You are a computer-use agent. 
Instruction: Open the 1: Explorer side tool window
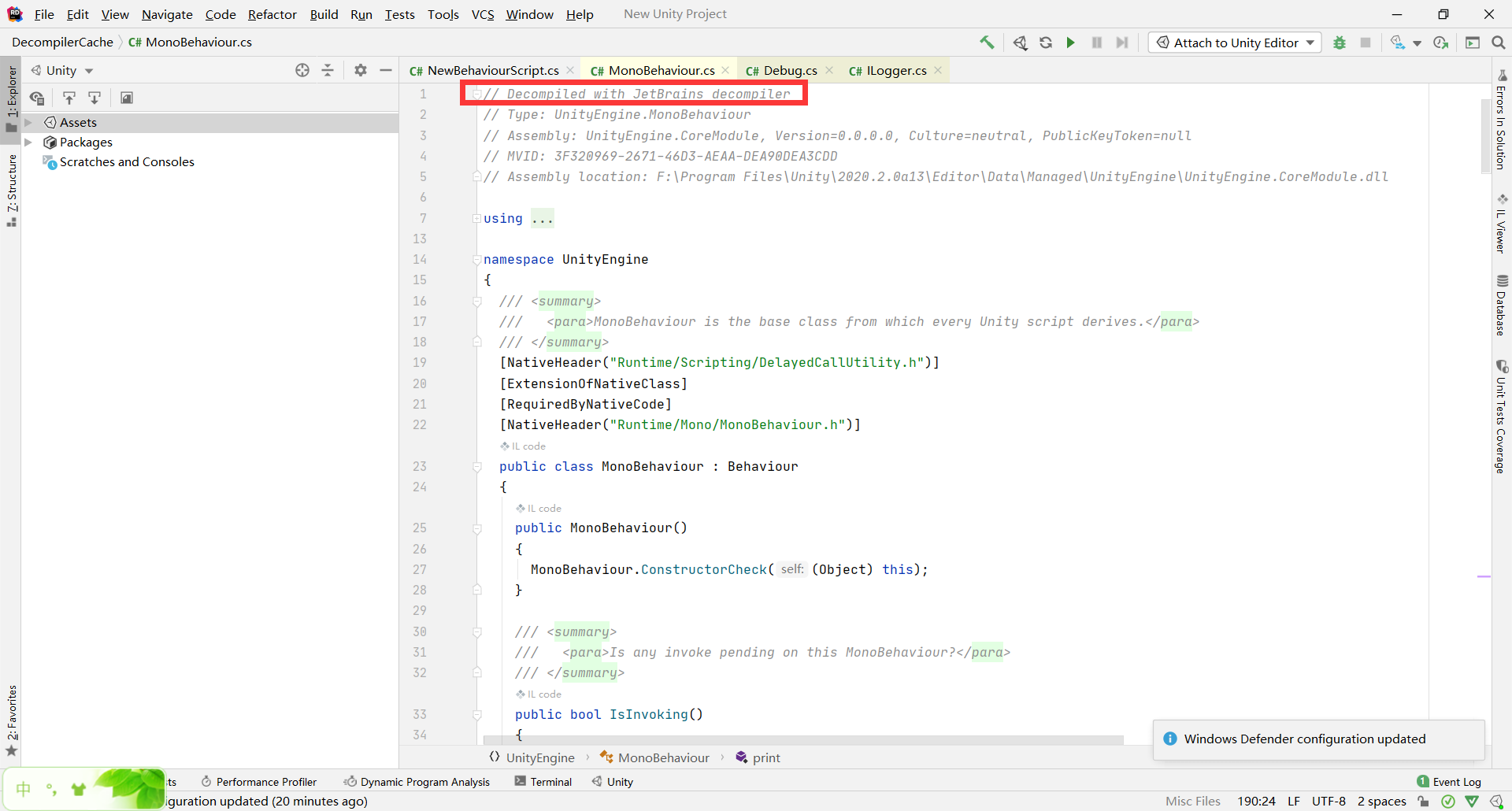pyautogui.click(x=11, y=99)
